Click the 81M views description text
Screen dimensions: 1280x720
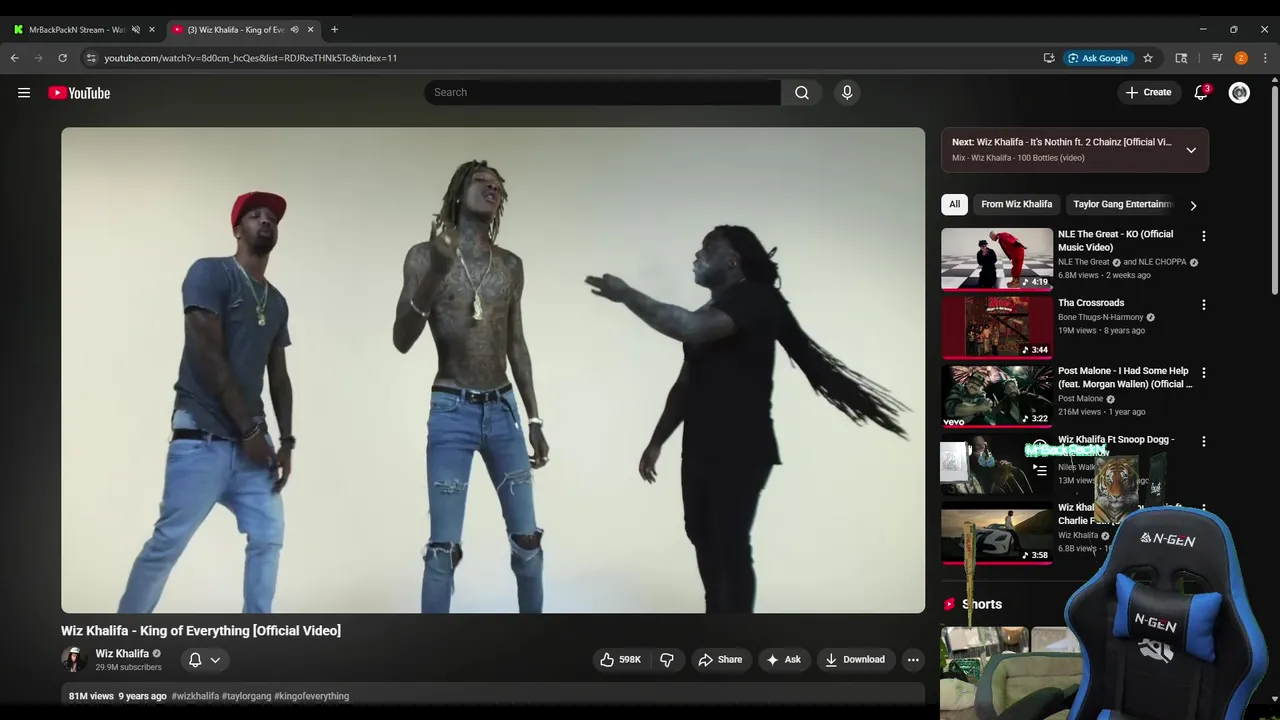click(91, 696)
